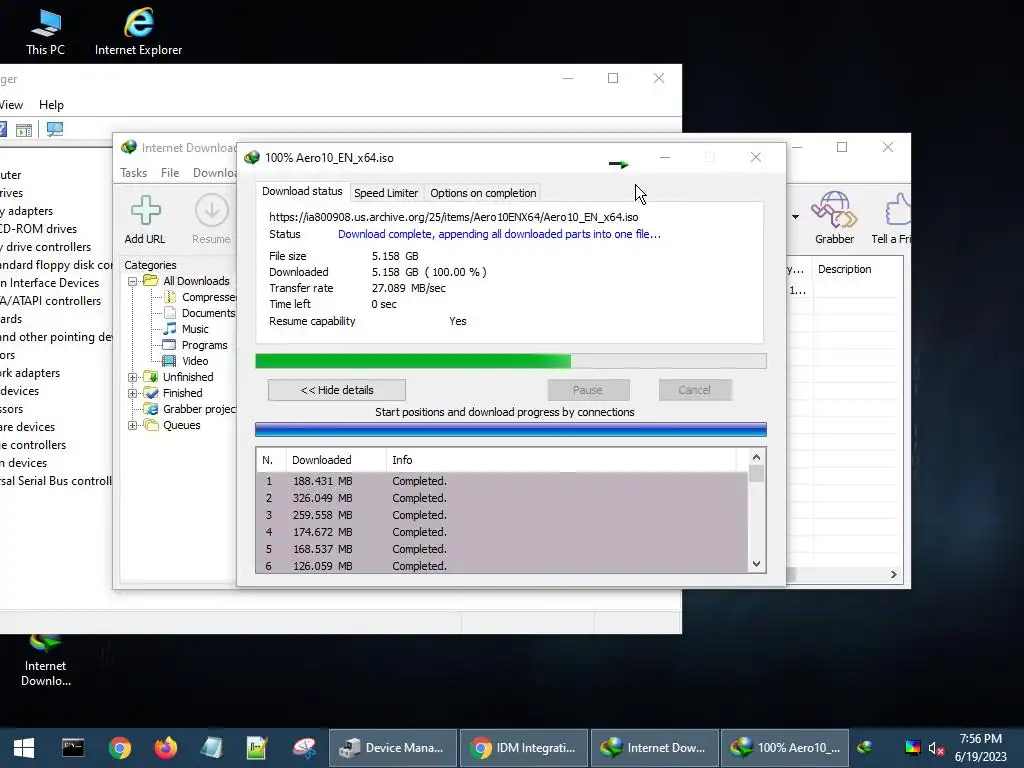Viewport: 1024px width, 768px height.
Task: Click the Pause button
Action: [x=588, y=390]
